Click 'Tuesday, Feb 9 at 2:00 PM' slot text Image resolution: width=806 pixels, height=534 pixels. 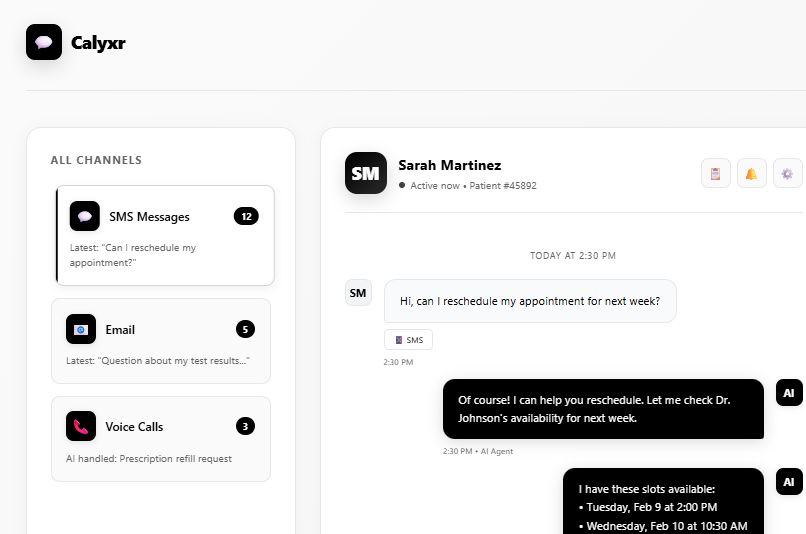click(x=648, y=507)
